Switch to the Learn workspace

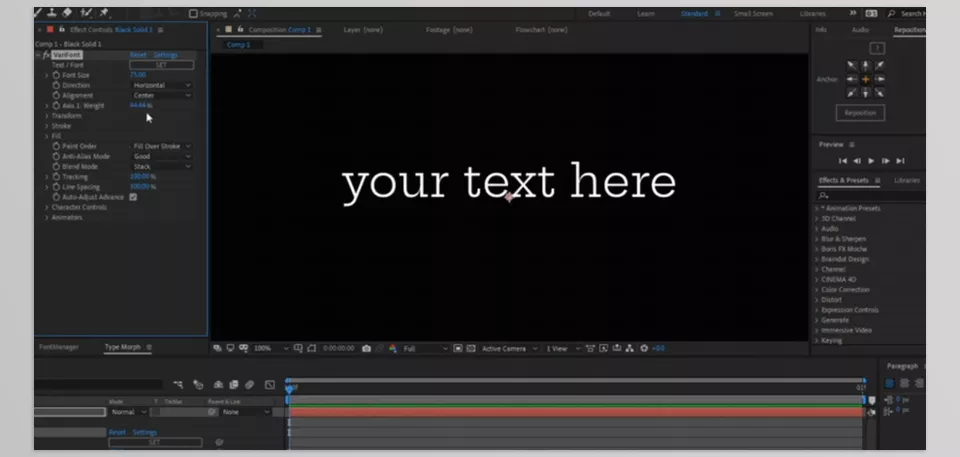point(646,13)
